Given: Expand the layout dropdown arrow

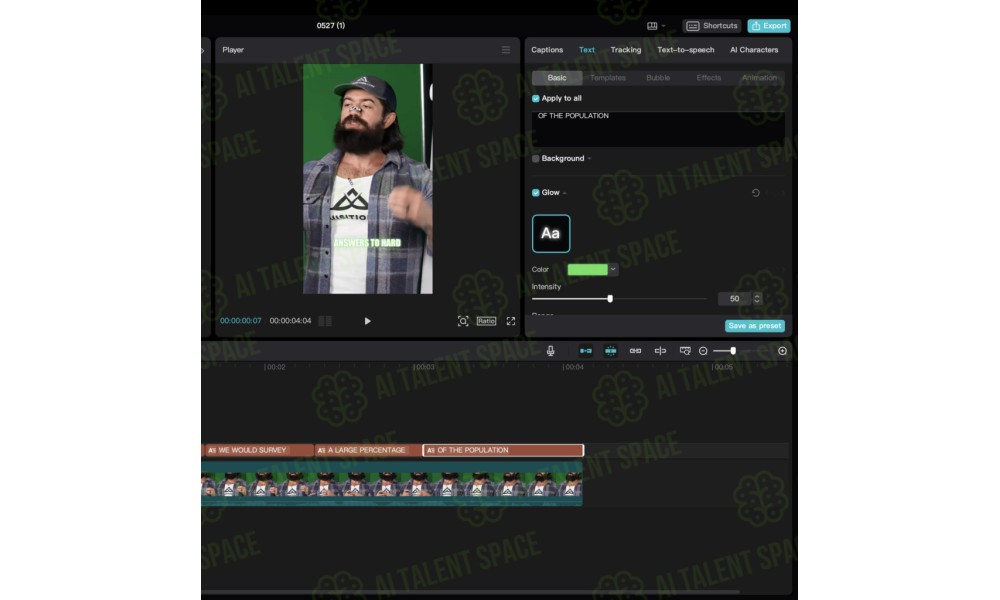Looking at the screenshot, I should (663, 26).
